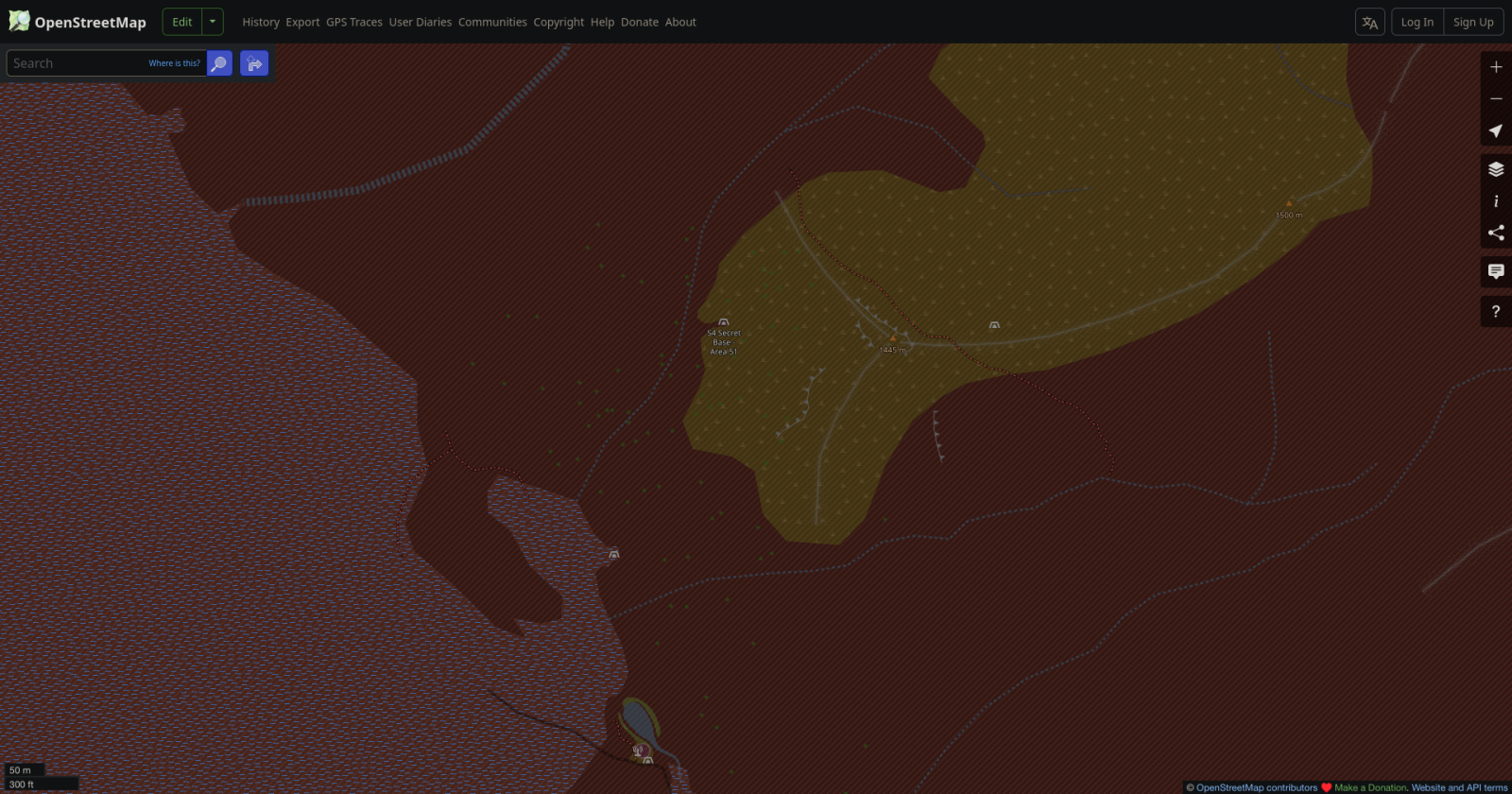Viewport: 1512px width, 794px height.
Task: Expand the Edit dropdown arrow
Action: (x=213, y=22)
